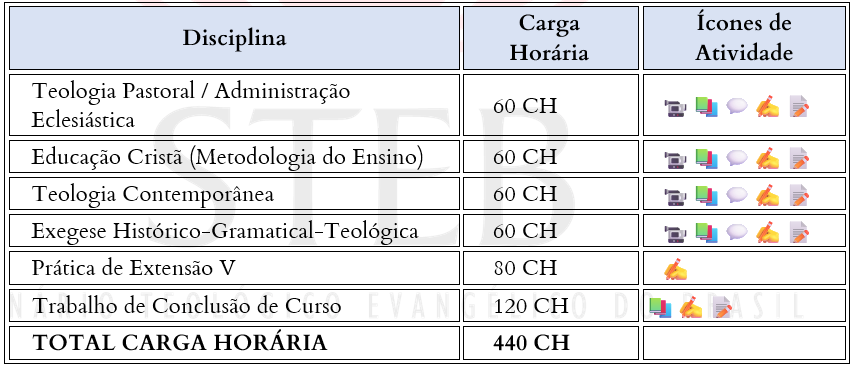Click the writing hand icon in Prática de Extensão V row

tap(675, 270)
